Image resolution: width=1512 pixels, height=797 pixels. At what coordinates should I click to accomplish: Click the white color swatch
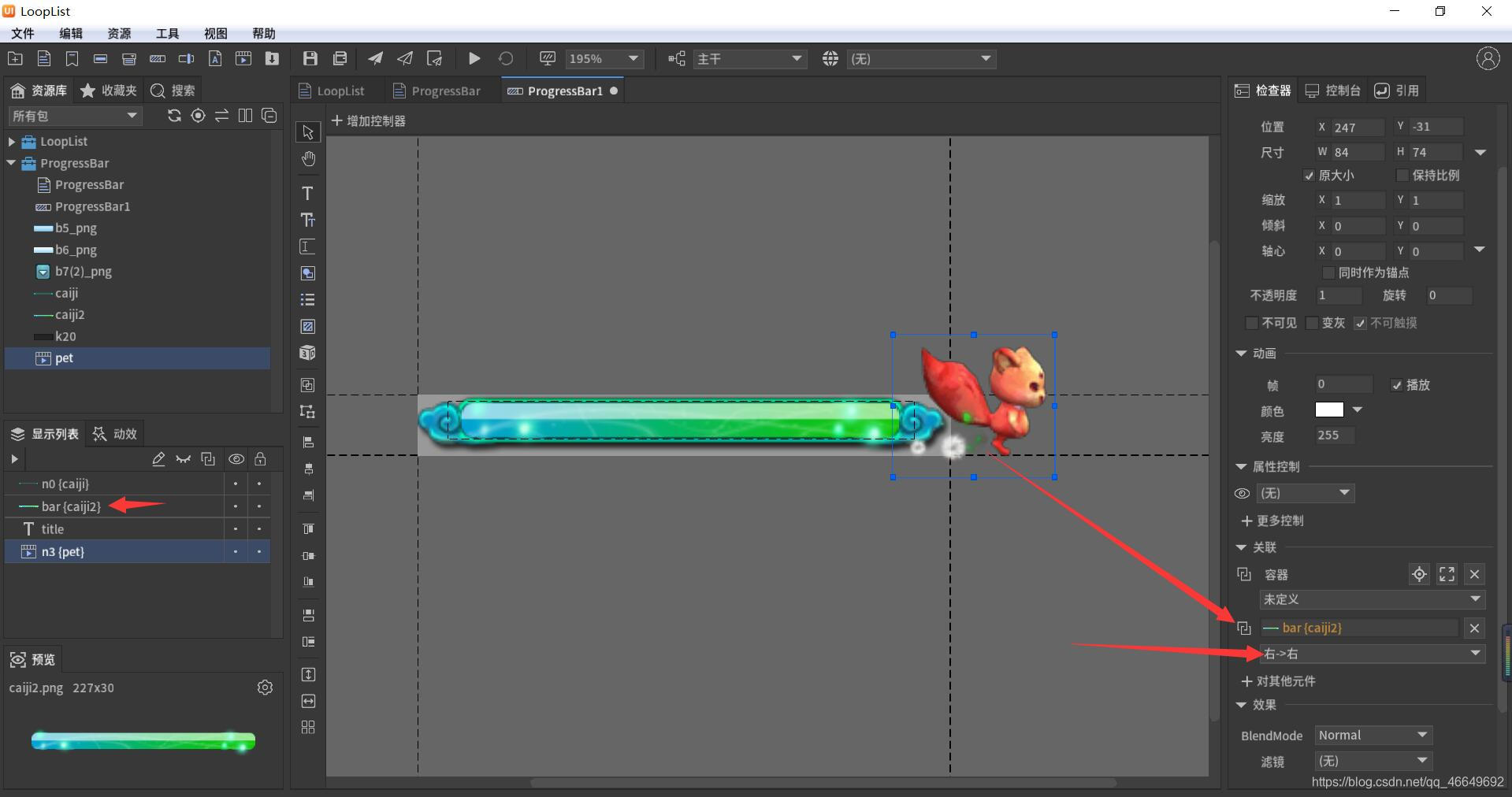tap(1329, 410)
